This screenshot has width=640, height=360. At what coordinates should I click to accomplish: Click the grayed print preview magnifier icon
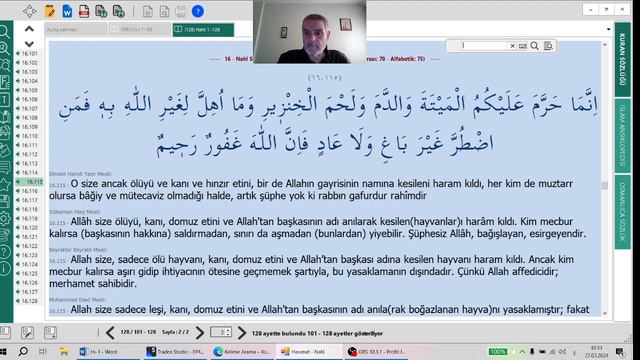pyautogui.click(x=164, y=11)
